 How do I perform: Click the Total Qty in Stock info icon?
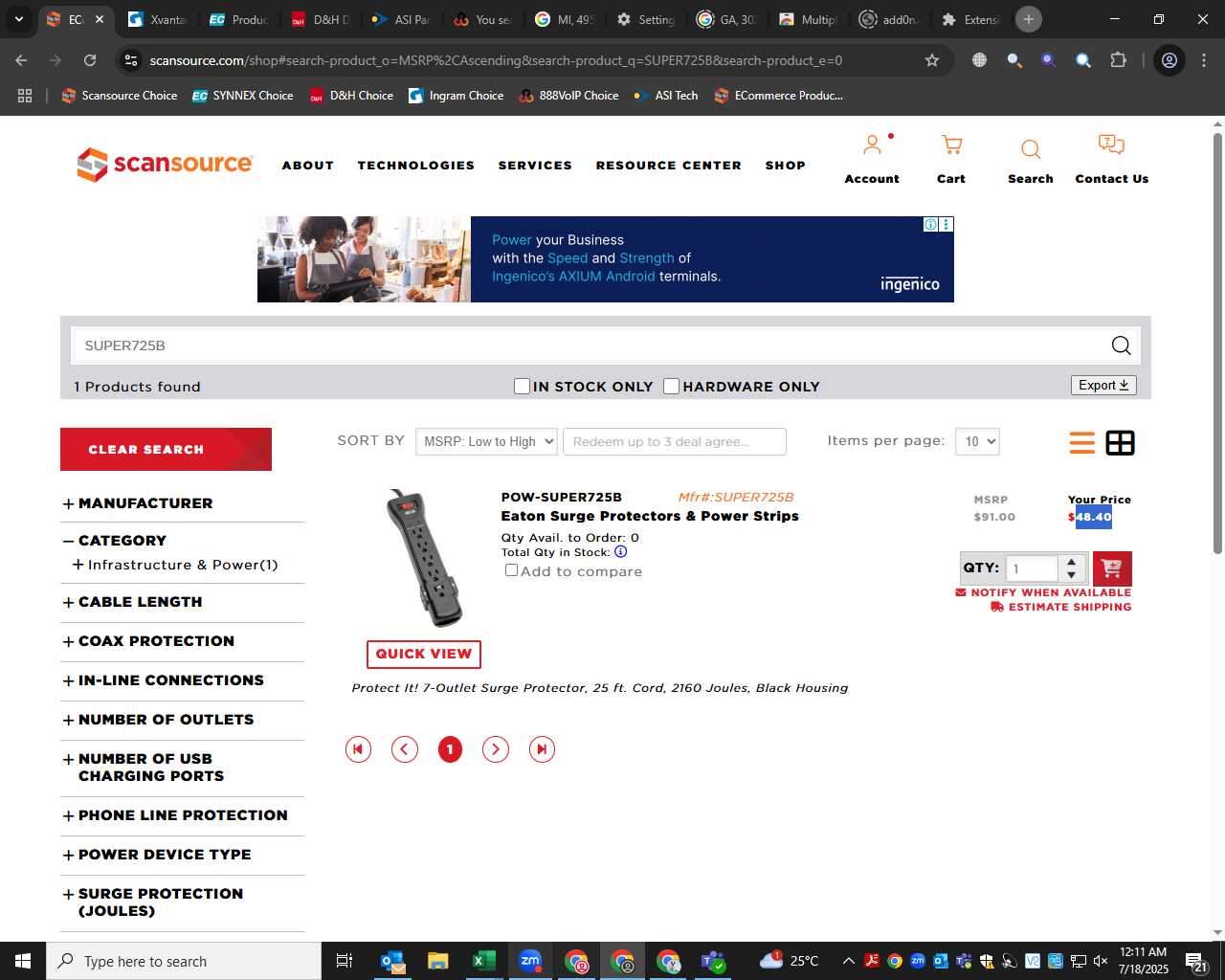coord(621,552)
